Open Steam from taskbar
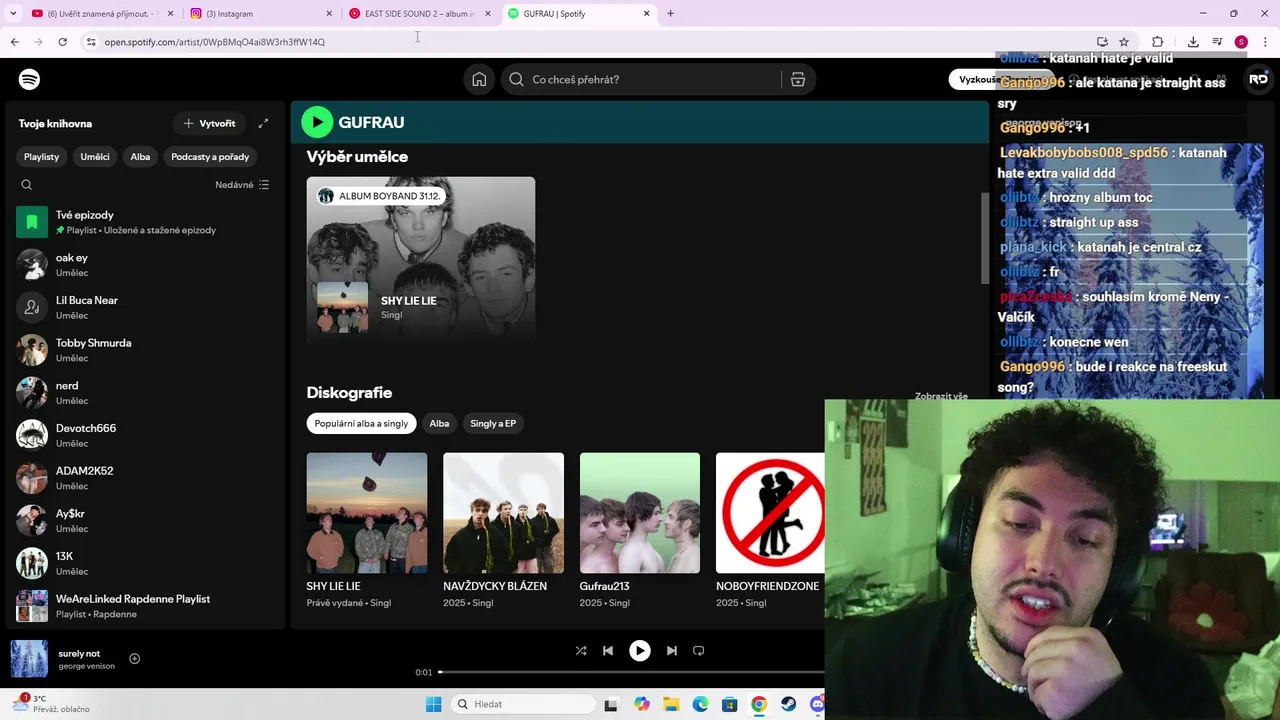The image size is (1280, 720). 788,704
